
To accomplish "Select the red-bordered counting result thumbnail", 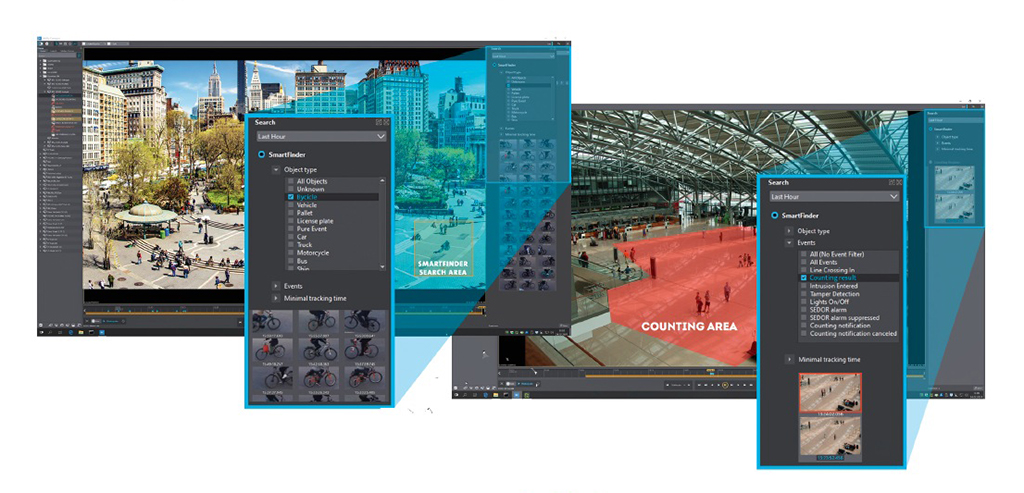I will pyautogui.click(x=831, y=394).
